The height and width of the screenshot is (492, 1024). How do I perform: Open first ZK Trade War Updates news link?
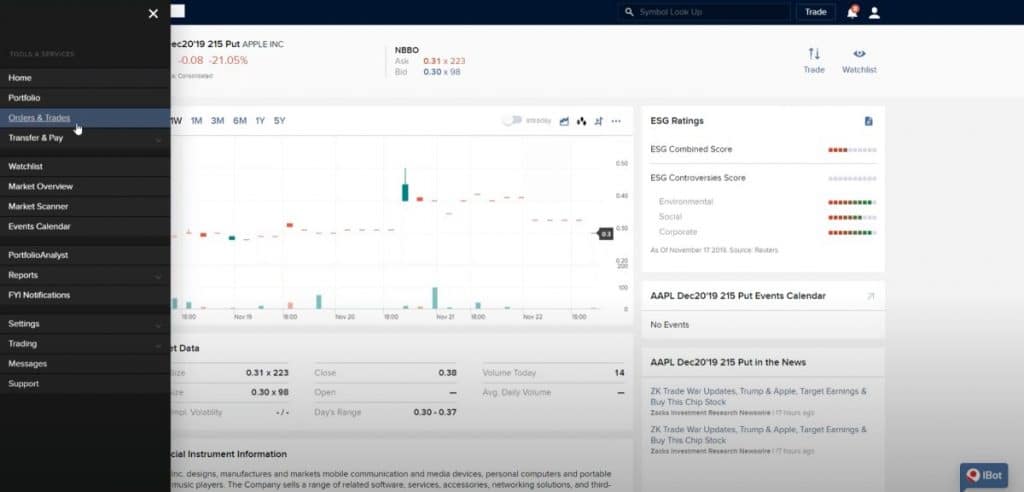coord(758,397)
